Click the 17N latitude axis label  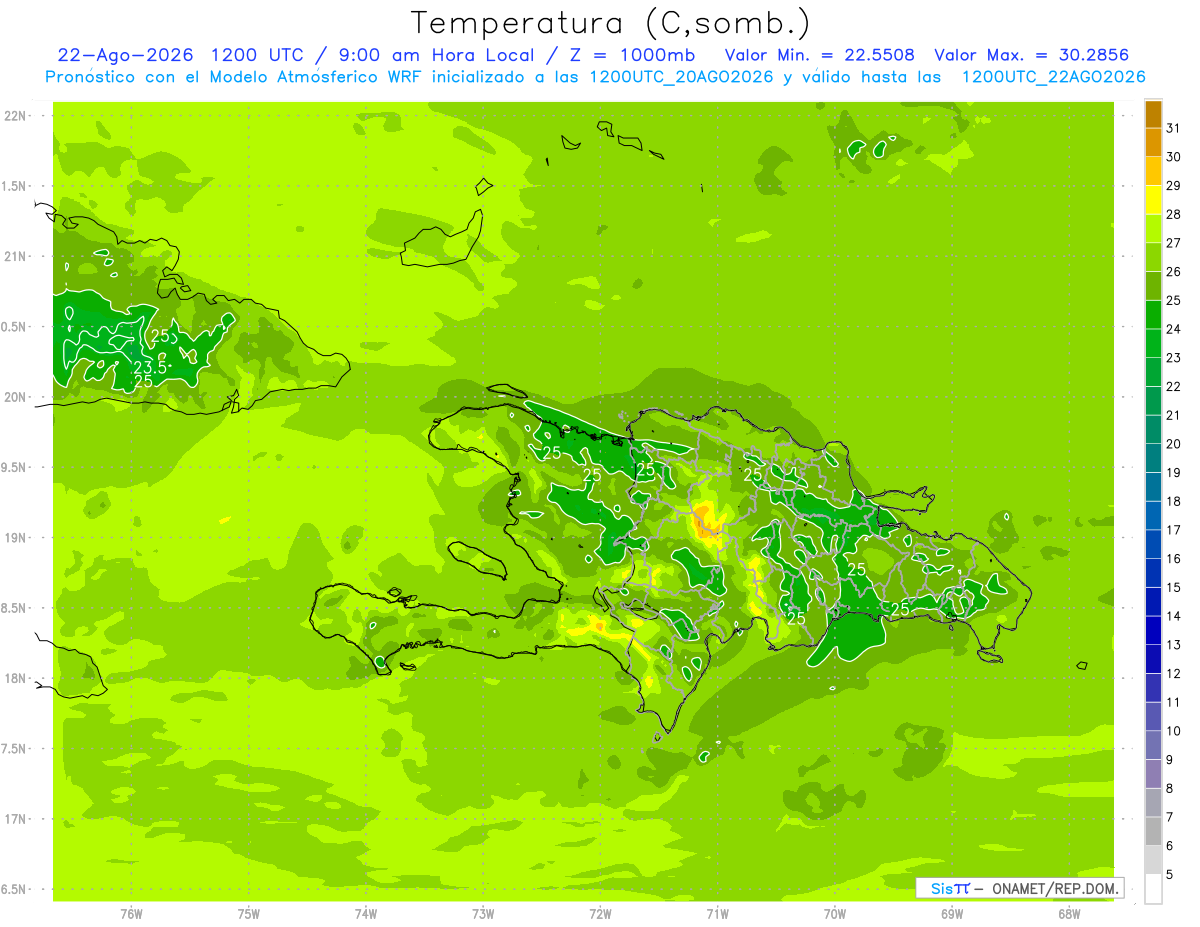(x=16, y=819)
